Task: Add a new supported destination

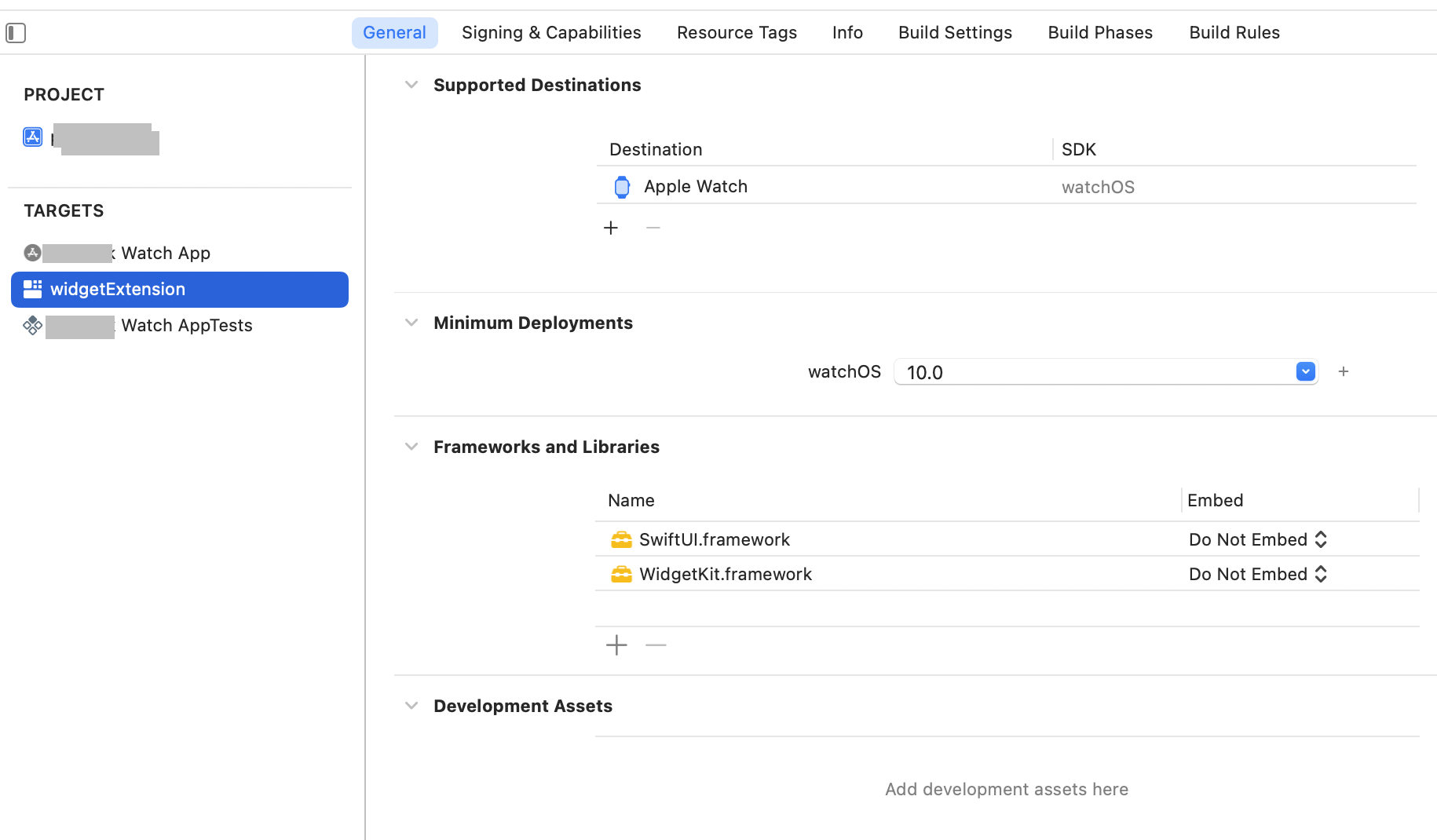Action: 611,228
